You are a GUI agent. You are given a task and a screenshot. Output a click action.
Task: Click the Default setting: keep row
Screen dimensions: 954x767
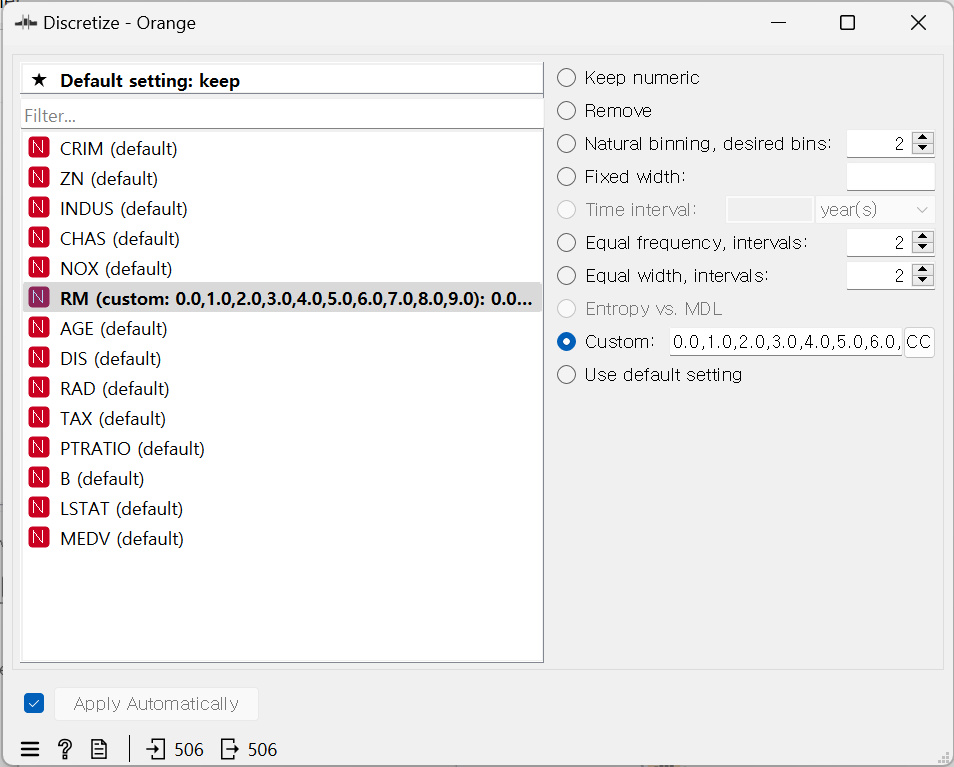pos(282,80)
